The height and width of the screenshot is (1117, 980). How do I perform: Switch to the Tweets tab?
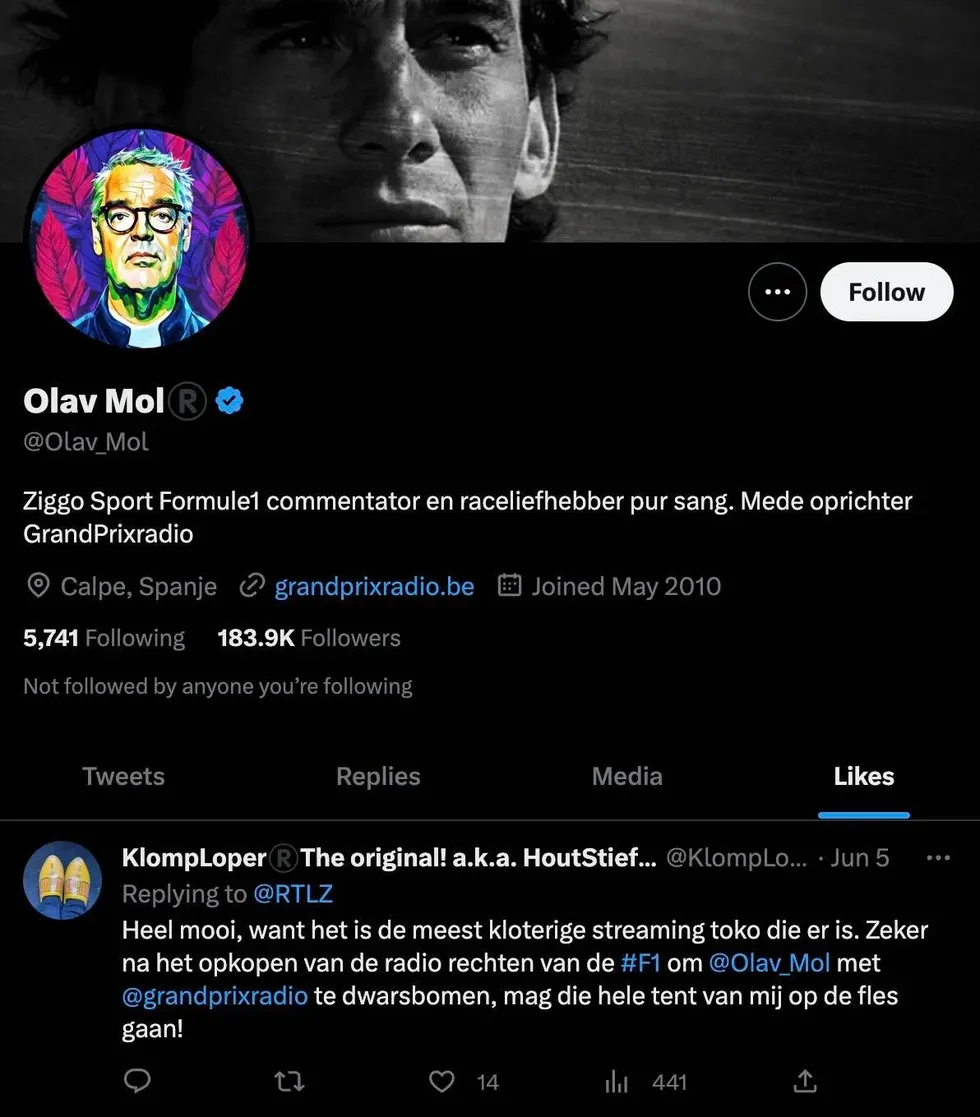point(123,776)
